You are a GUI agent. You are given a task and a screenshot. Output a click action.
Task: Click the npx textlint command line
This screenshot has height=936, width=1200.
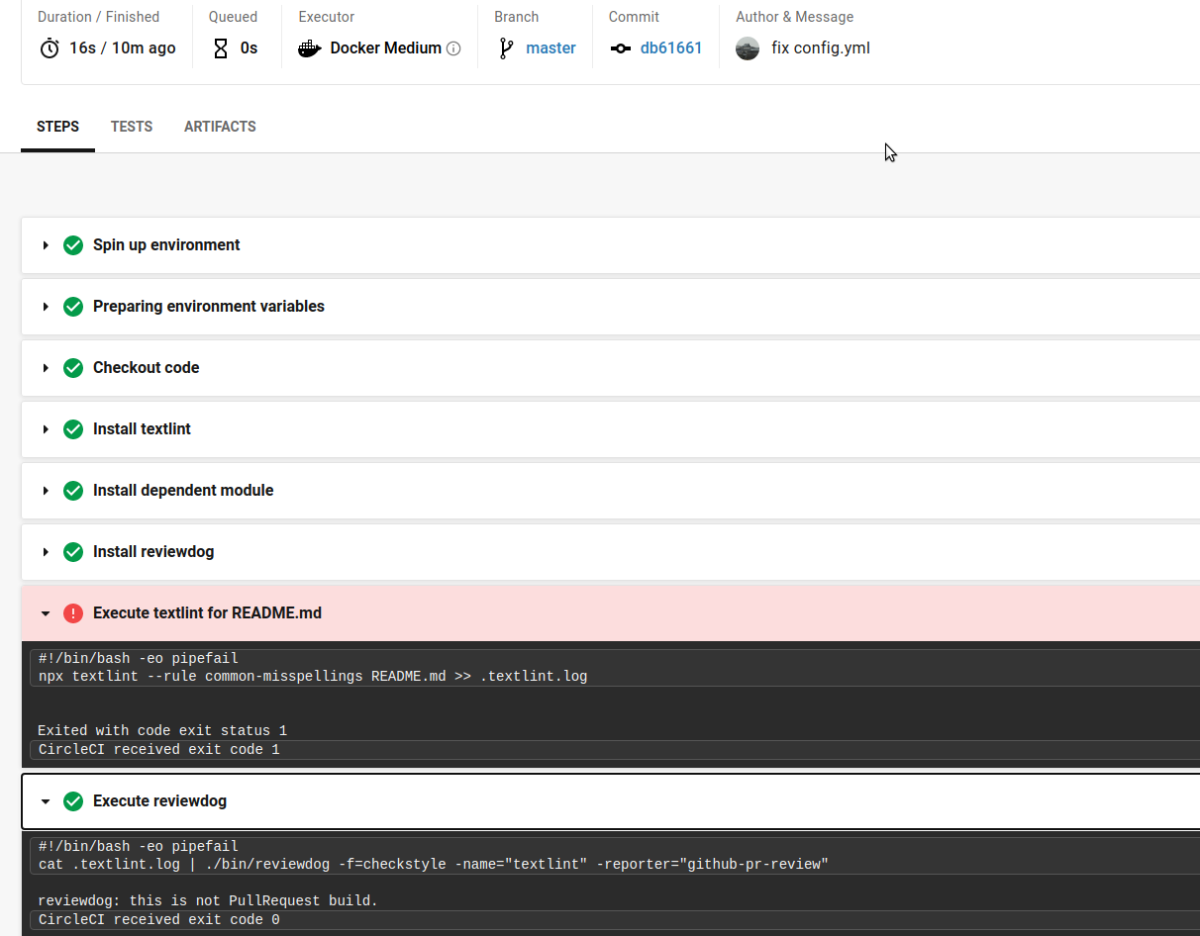pyautogui.click(x=313, y=676)
